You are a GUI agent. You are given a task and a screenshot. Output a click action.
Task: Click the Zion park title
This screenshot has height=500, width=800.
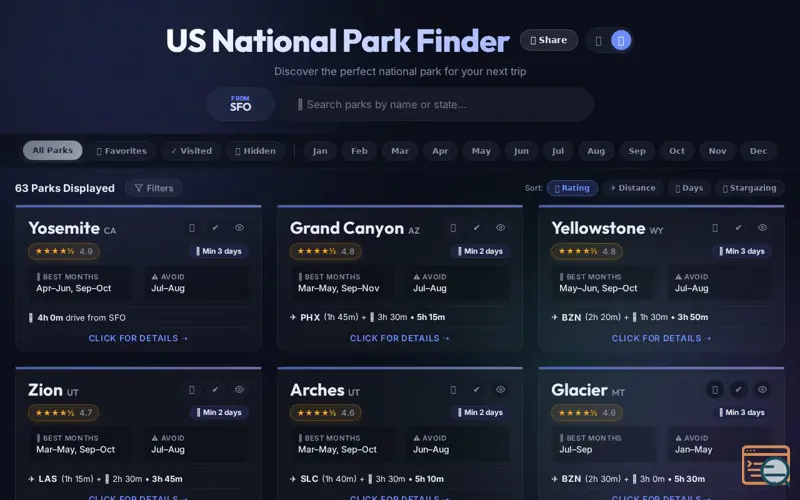click(45, 390)
